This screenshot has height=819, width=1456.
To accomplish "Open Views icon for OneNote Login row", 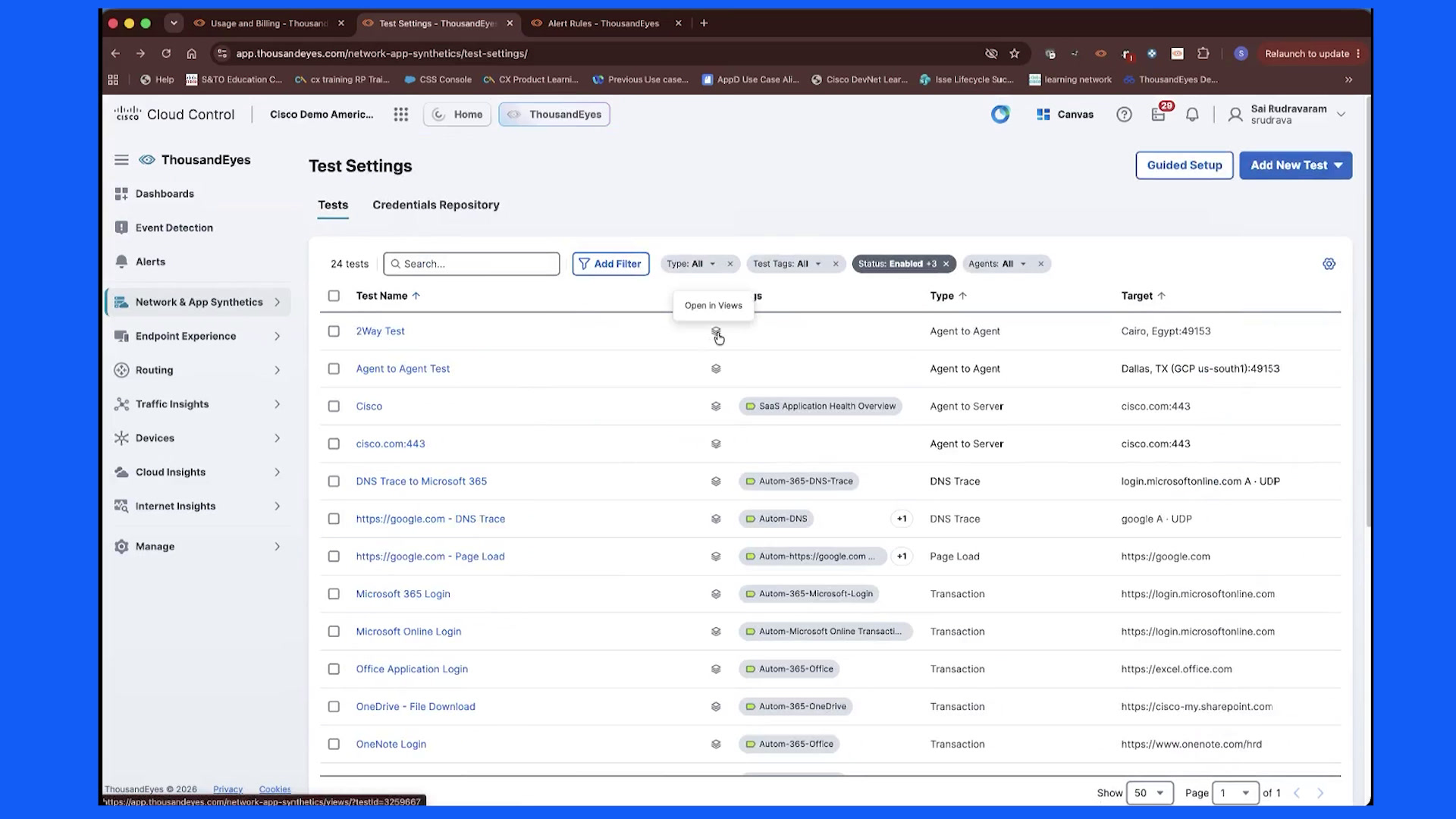I will pos(715,744).
